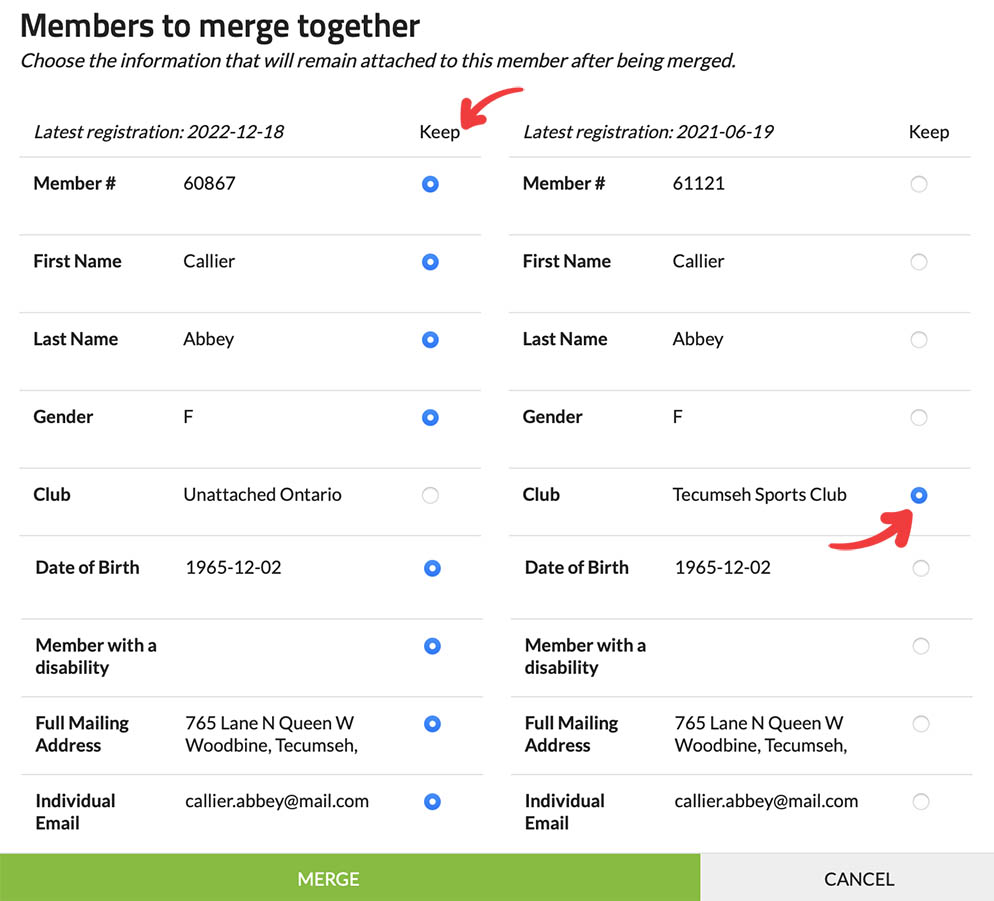Keep disability status from 2022 registration
The height and width of the screenshot is (901, 994).
coord(432,646)
